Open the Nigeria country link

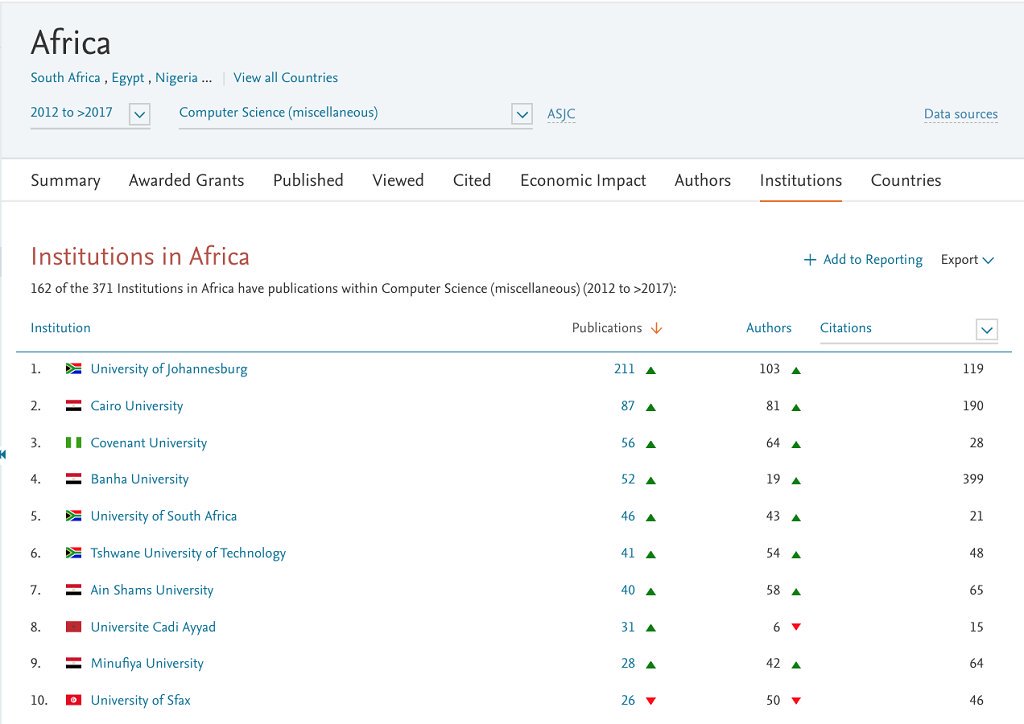176,78
